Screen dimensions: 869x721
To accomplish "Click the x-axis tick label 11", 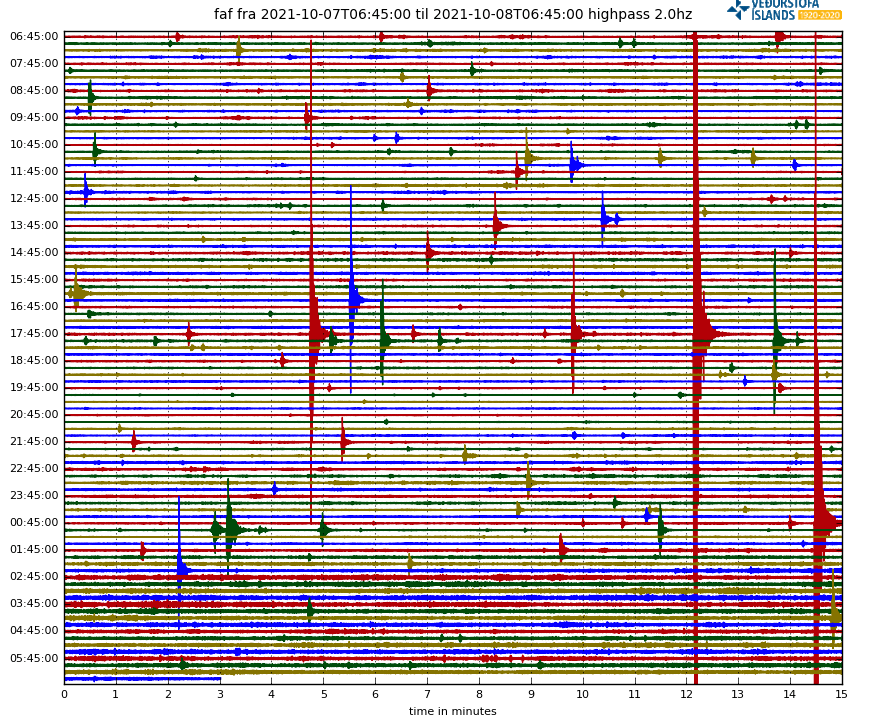I will click(635, 694).
